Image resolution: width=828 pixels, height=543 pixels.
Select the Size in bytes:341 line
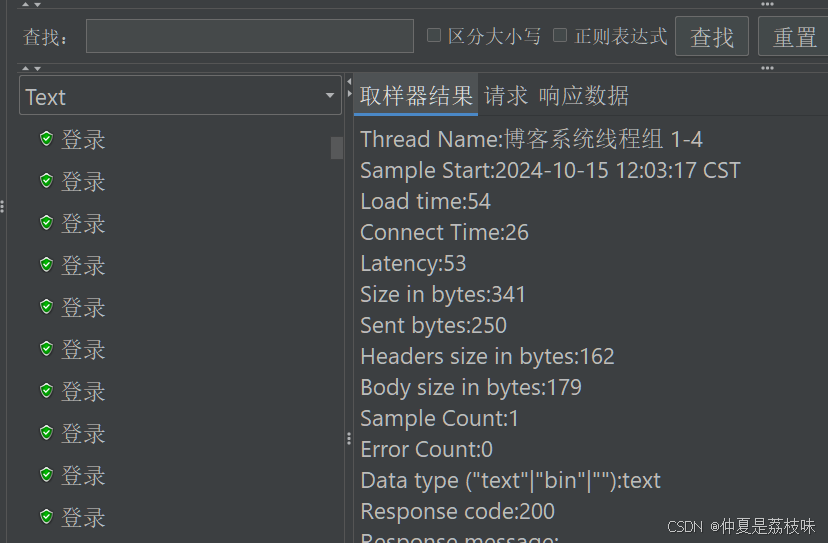click(443, 294)
